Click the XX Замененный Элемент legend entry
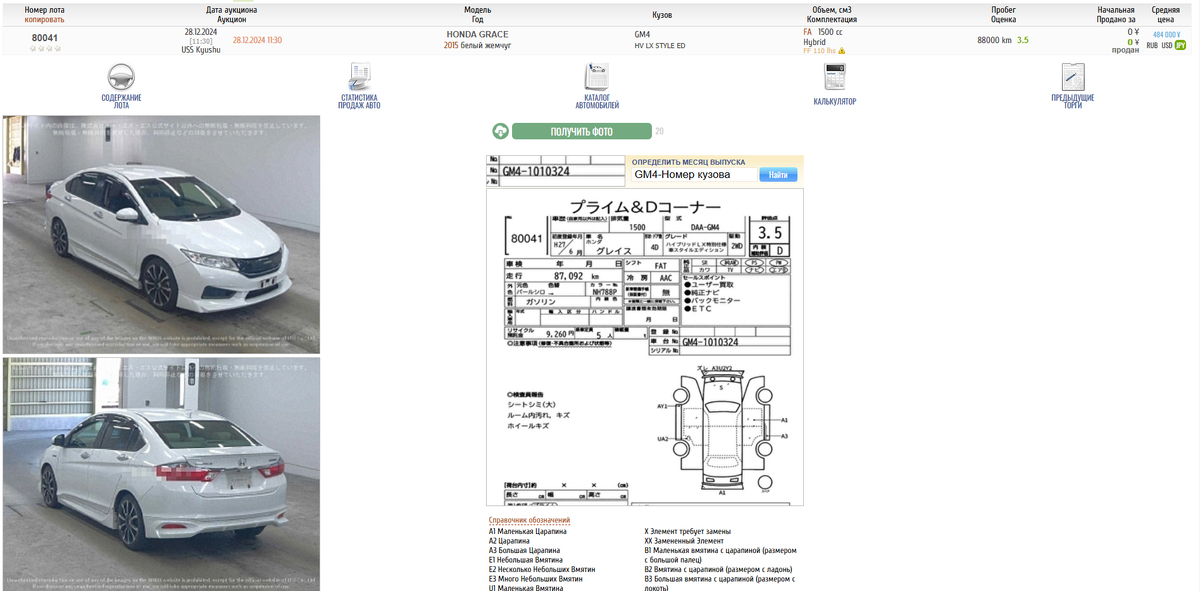The height and width of the screenshot is (591, 1200). [x=684, y=541]
